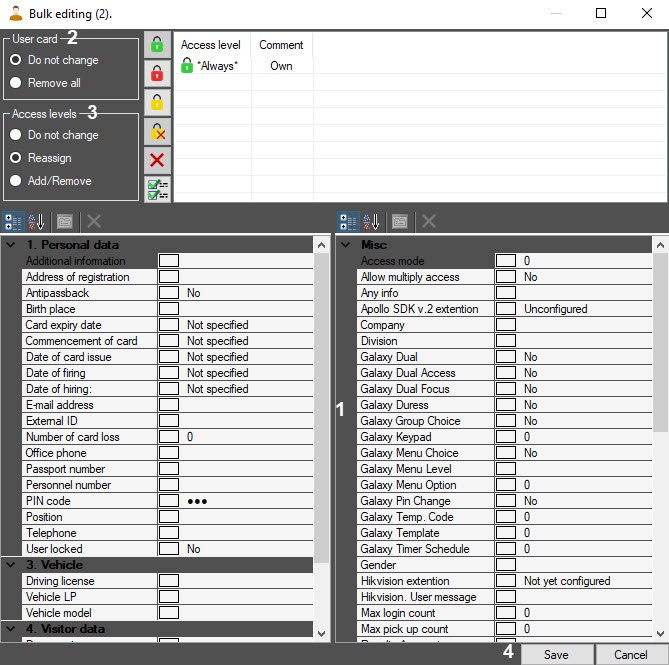Collapse the Misc category
669x665 pixels.
point(347,245)
